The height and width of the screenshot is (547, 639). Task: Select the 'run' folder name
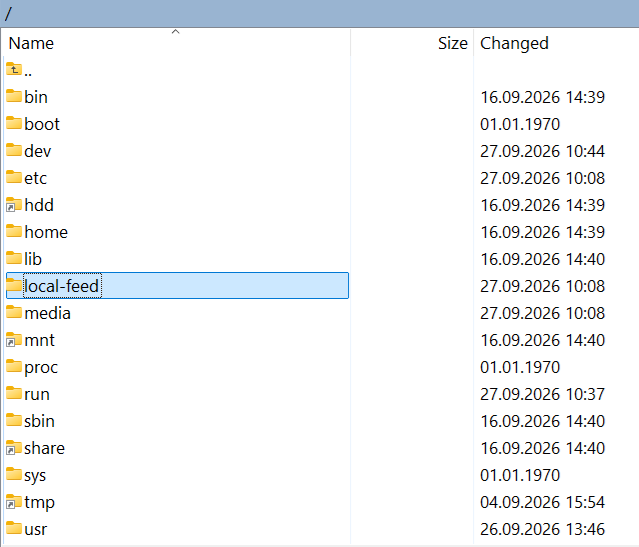(x=37, y=394)
